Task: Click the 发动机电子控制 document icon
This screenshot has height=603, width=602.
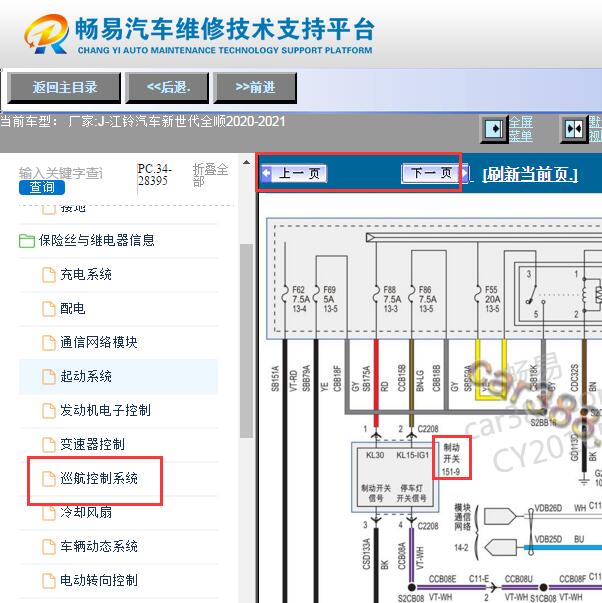Action: coord(49,410)
